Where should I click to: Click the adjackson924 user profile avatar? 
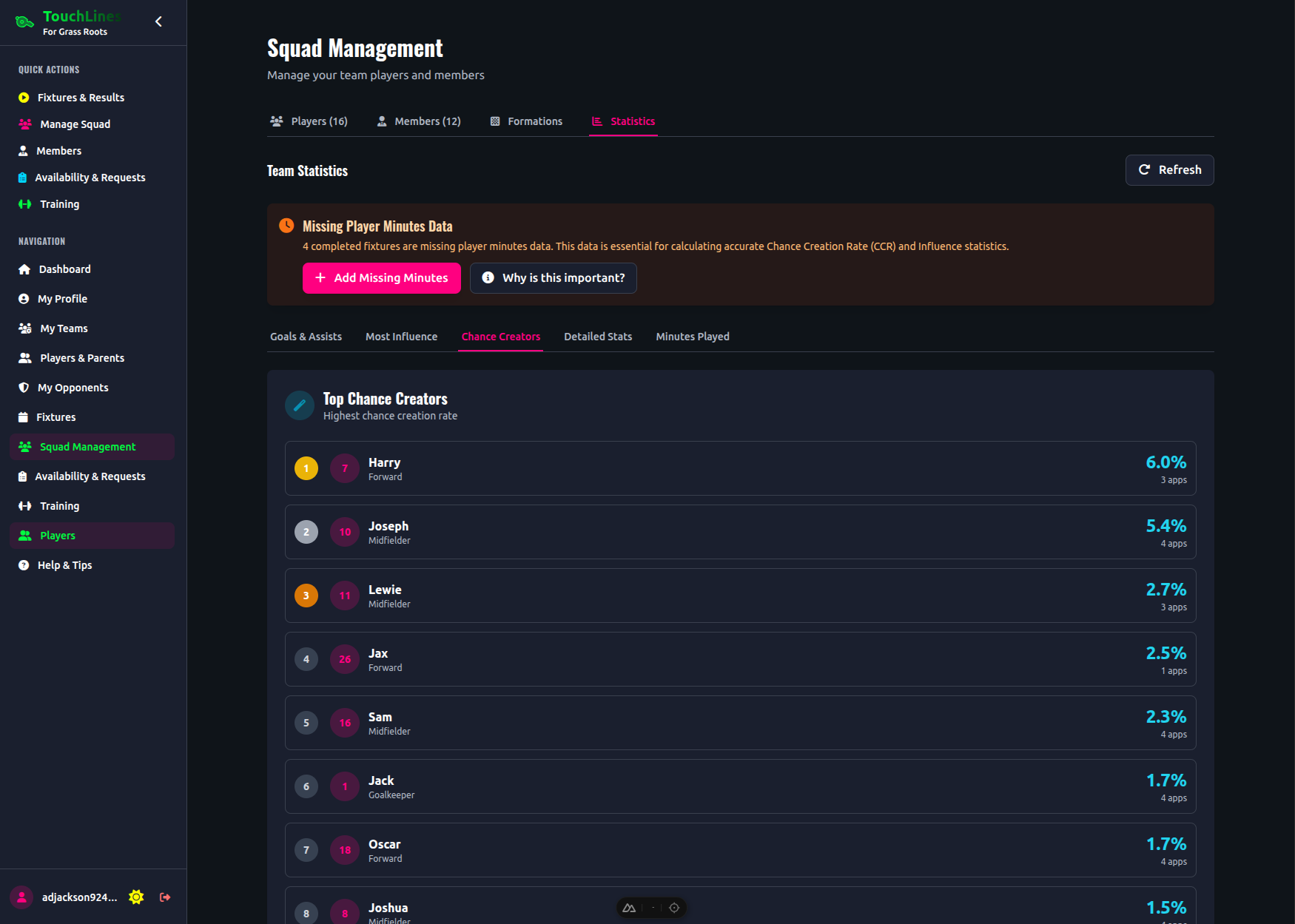22,897
